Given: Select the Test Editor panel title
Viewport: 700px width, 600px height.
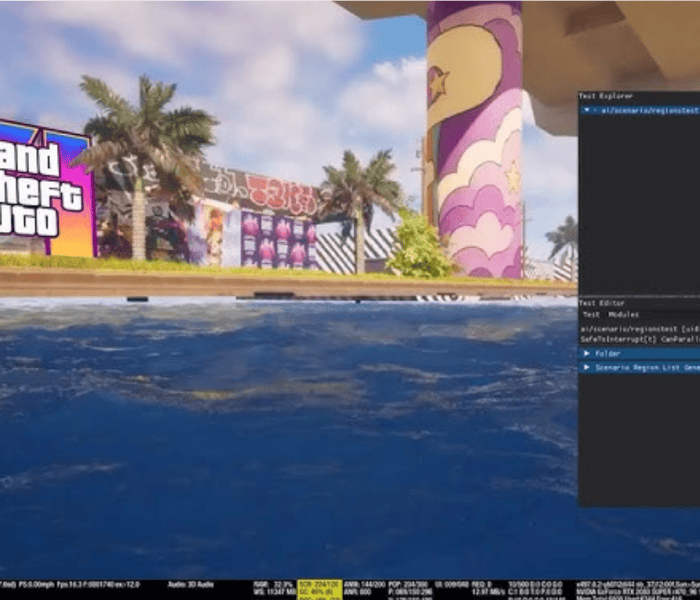Looking at the screenshot, I should click(601, 303).
